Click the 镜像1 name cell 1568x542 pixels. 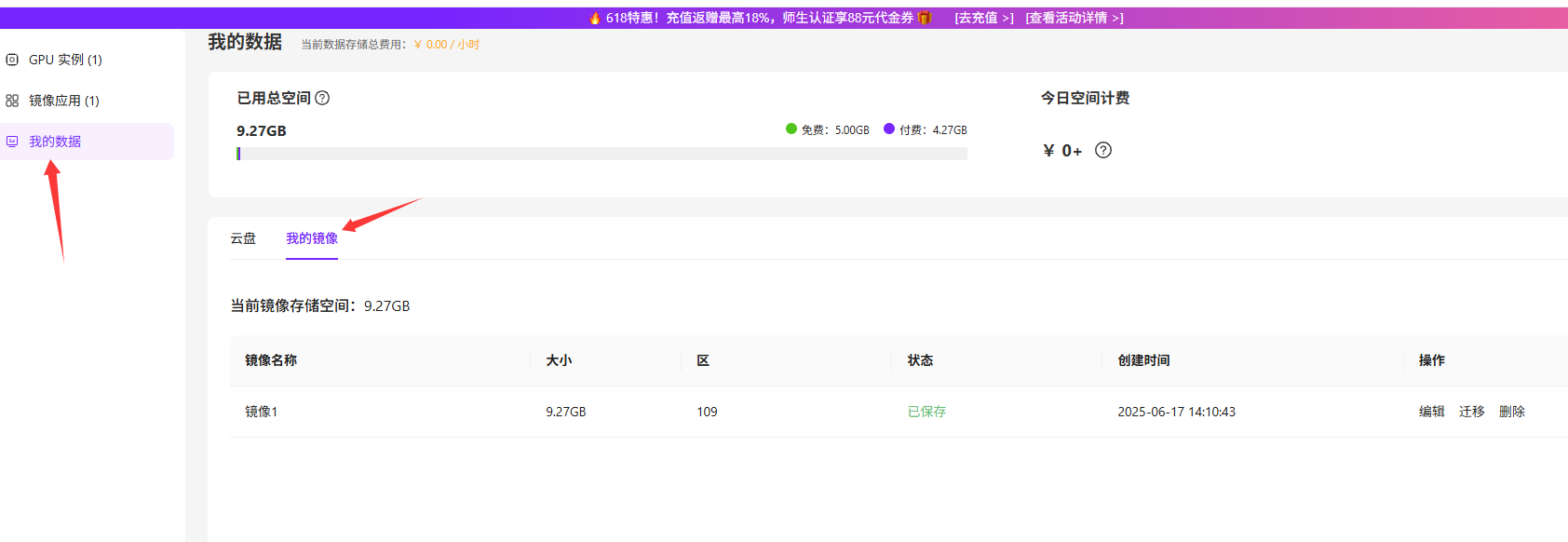pos(262,412)
